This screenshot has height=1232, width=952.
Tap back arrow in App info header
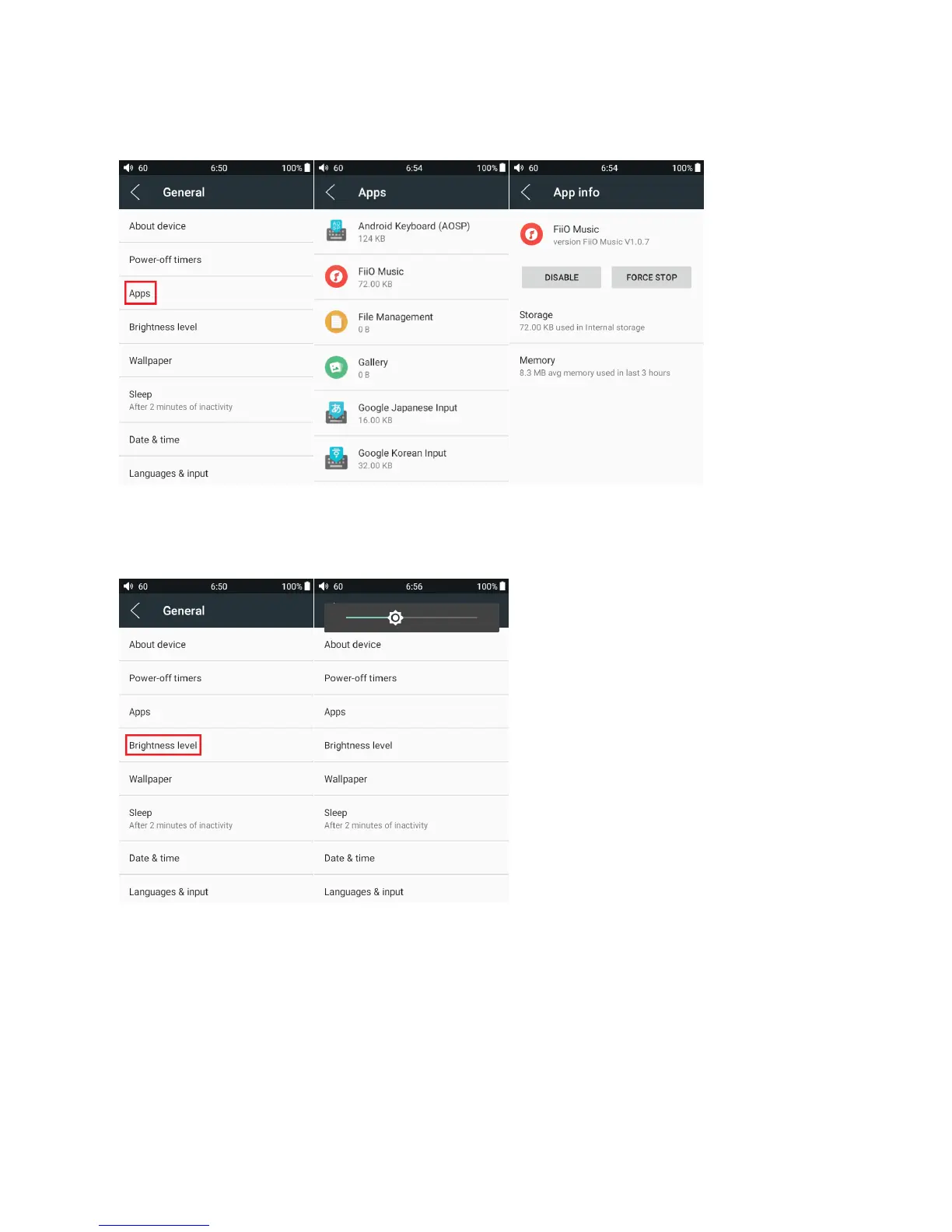526,192
